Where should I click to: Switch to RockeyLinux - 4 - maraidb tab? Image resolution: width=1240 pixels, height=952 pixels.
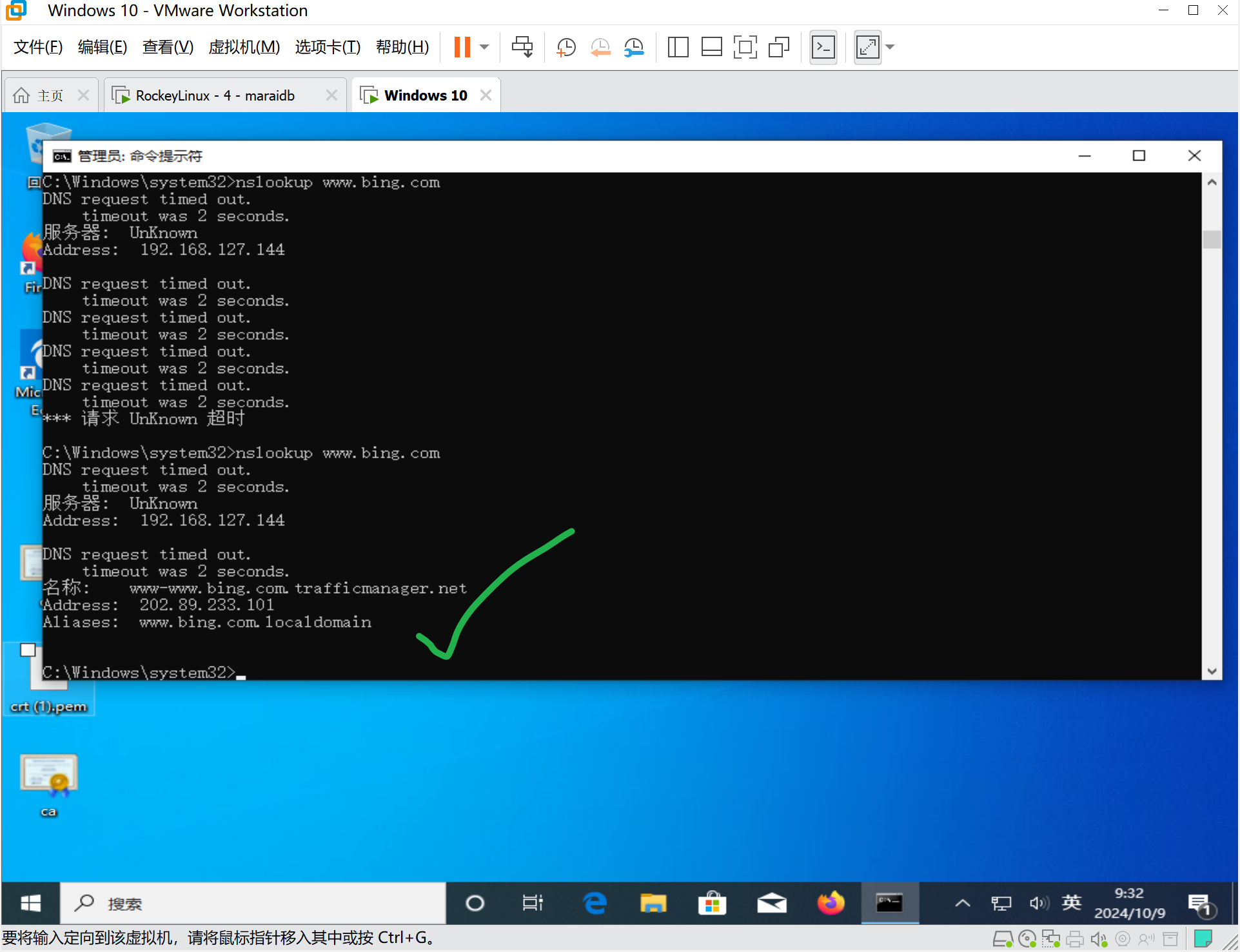coord(215,95)
